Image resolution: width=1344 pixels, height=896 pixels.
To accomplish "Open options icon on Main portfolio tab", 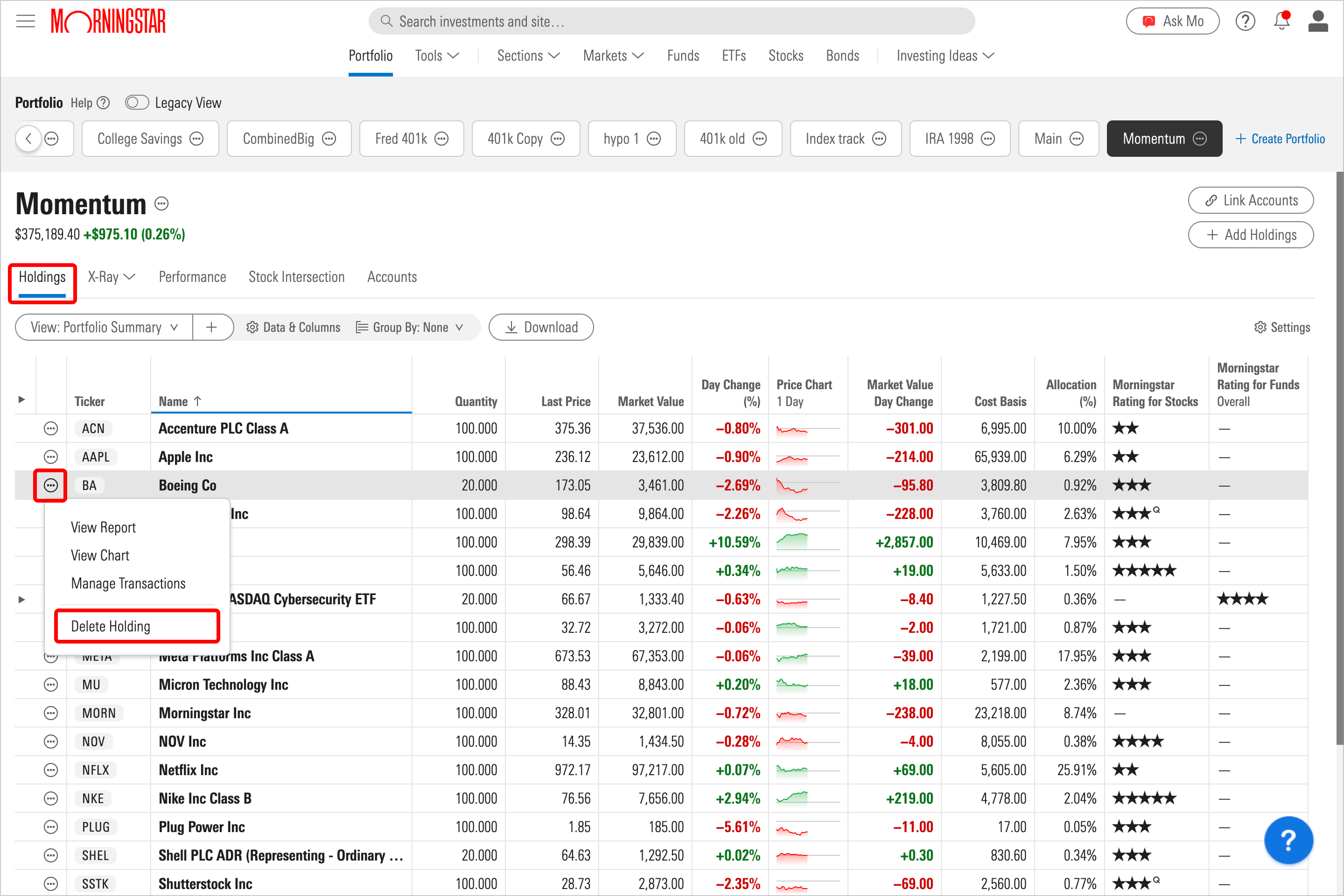I will (1077, 139).
